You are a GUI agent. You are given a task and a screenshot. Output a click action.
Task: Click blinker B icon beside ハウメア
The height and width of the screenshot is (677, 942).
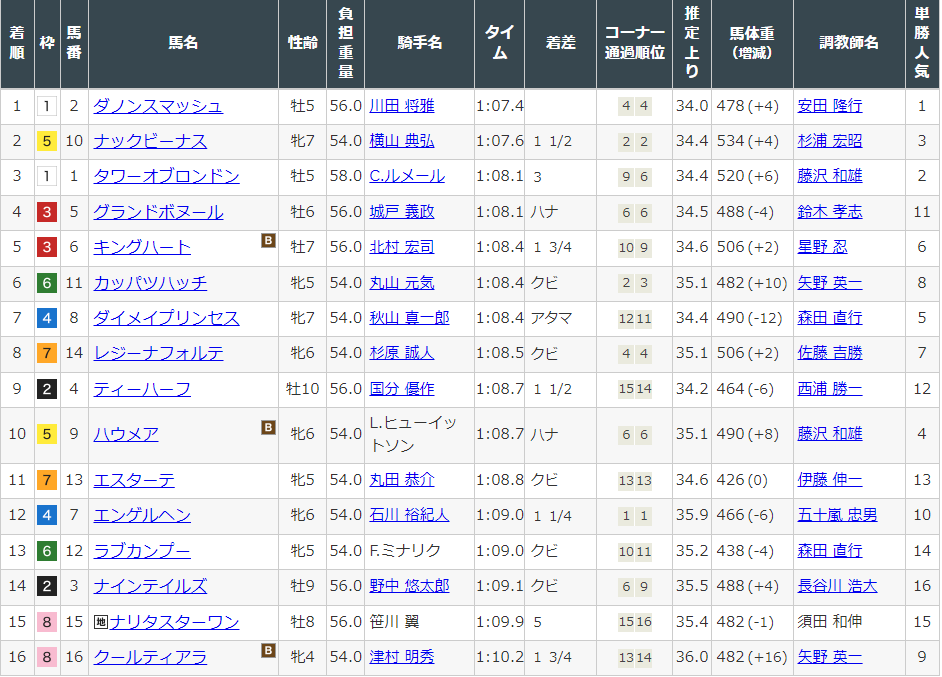(268, 427)
